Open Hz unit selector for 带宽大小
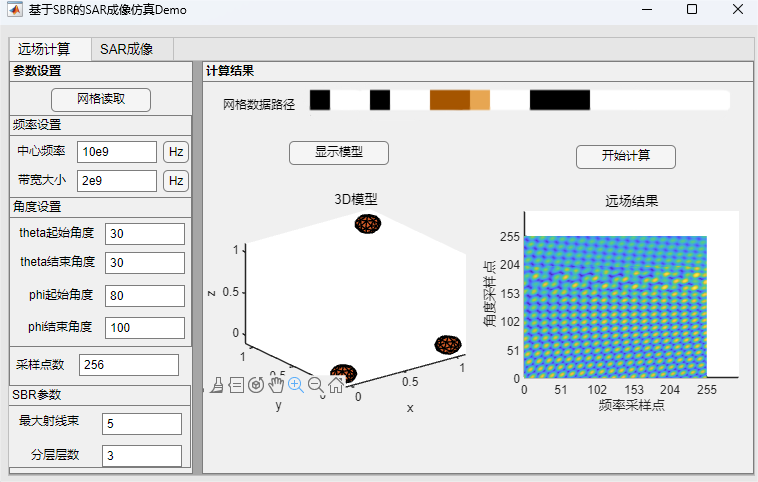The height and width of the screenshot is (482, 758). (176, 181)
